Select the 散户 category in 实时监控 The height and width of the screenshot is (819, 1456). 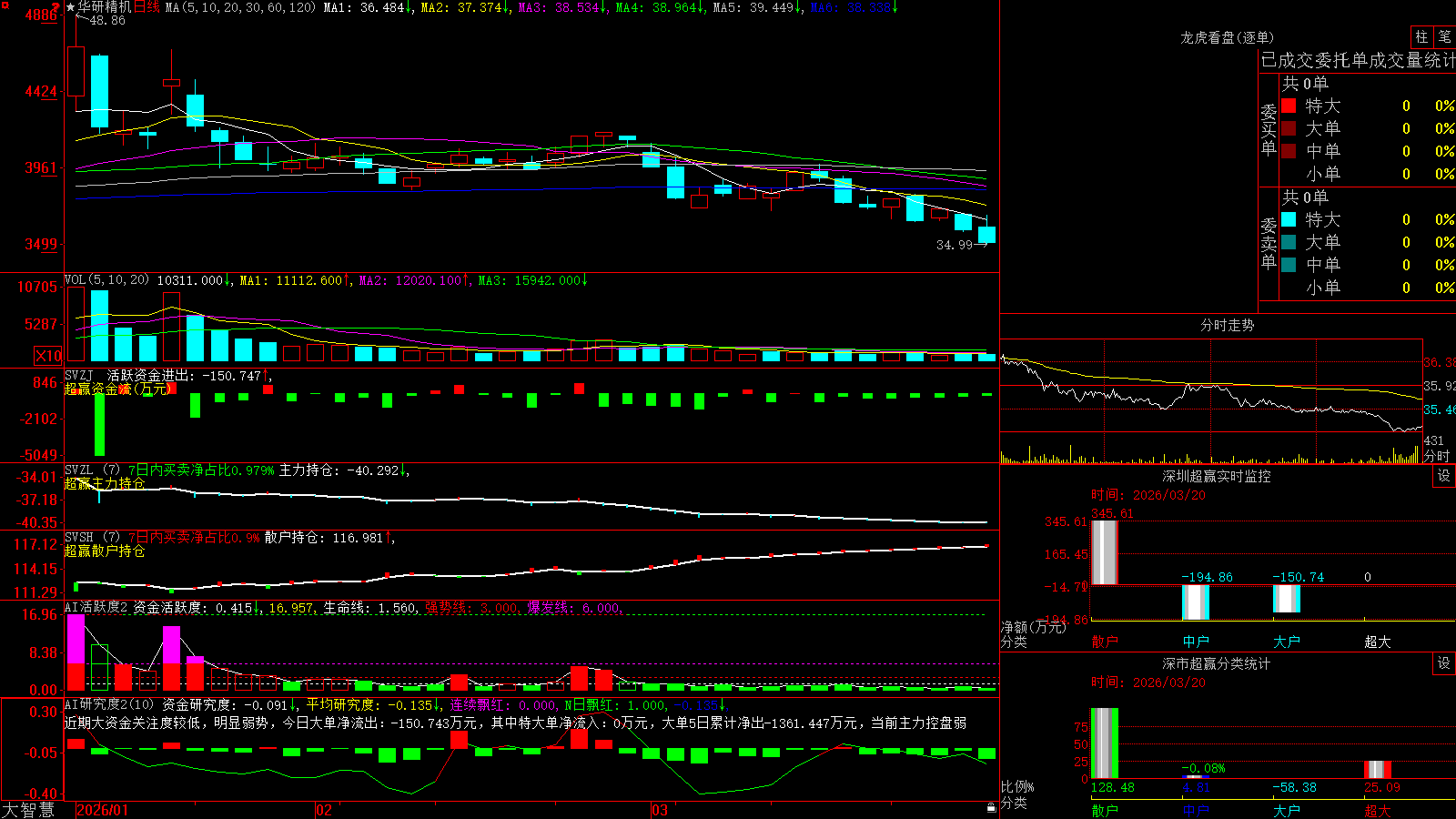[1105, 642]
